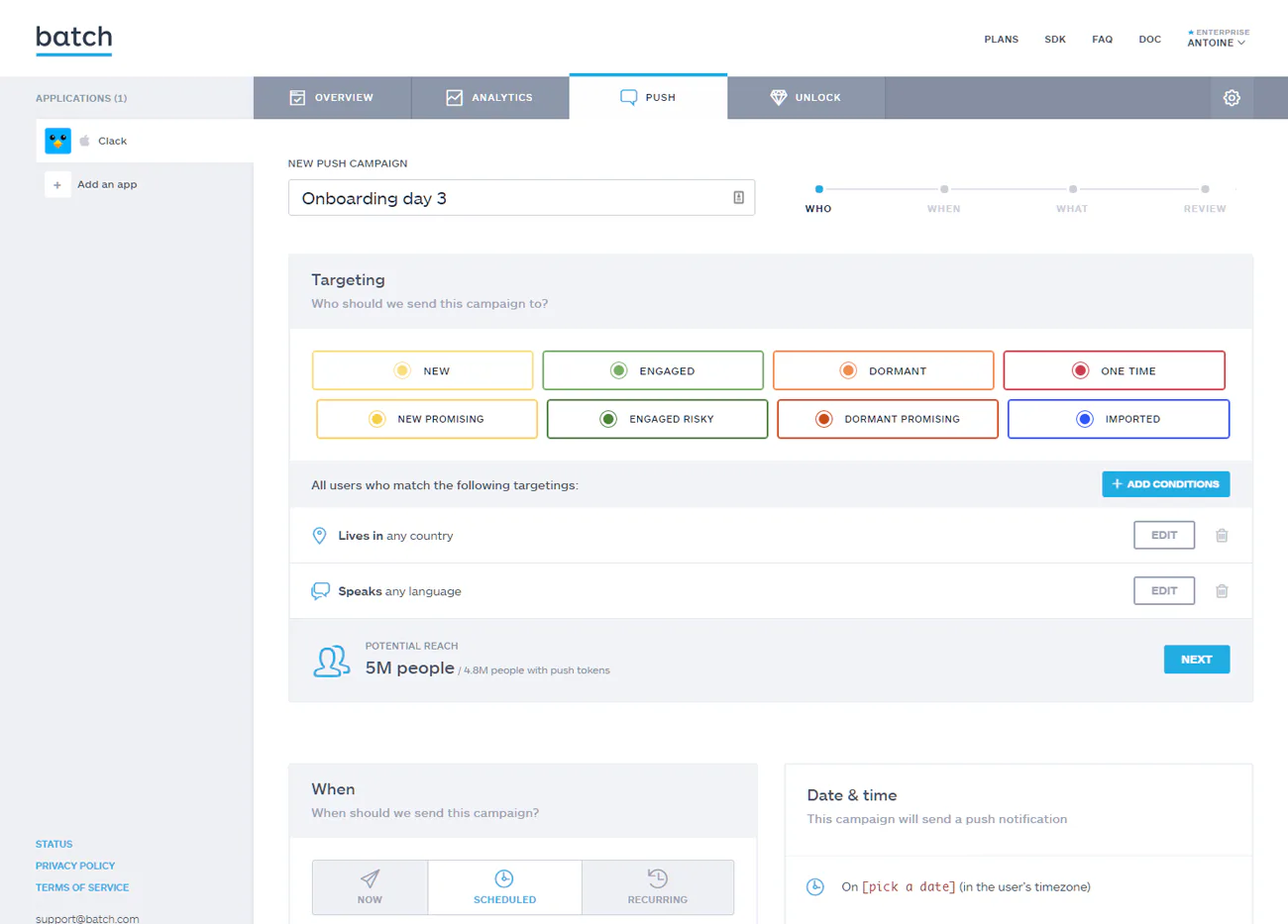Click the ADD CONDITIONS button
Viewport: 1288px width, 924px height.
tap(1166, 484)
